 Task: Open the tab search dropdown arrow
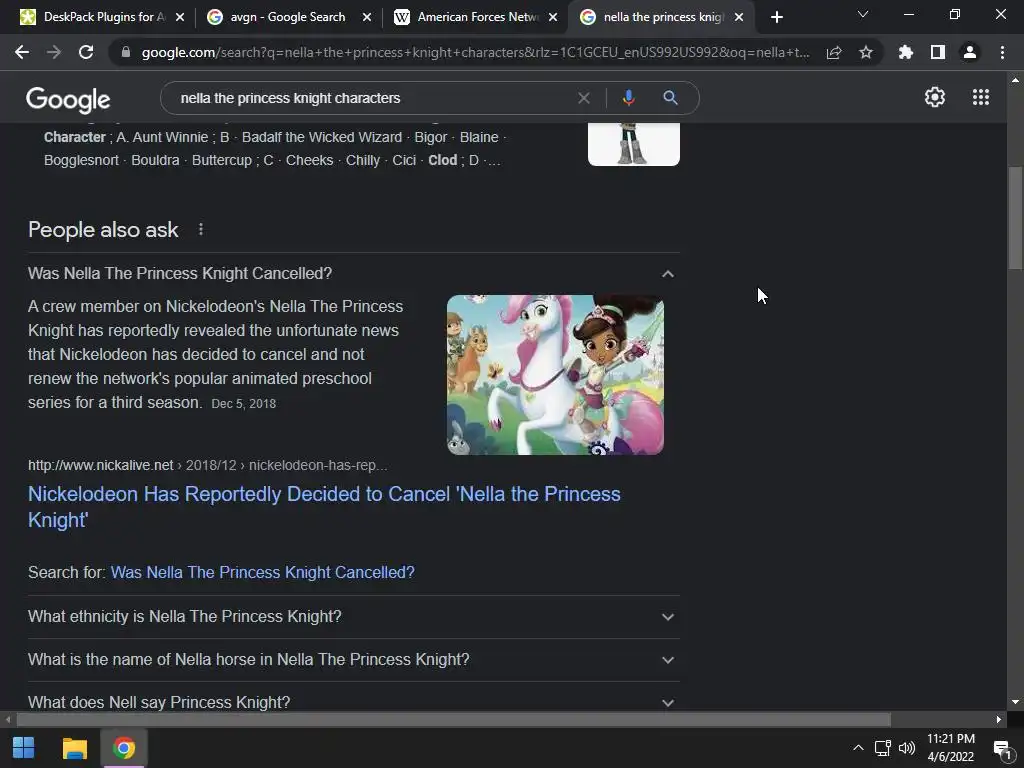click(x=863, y=14)
